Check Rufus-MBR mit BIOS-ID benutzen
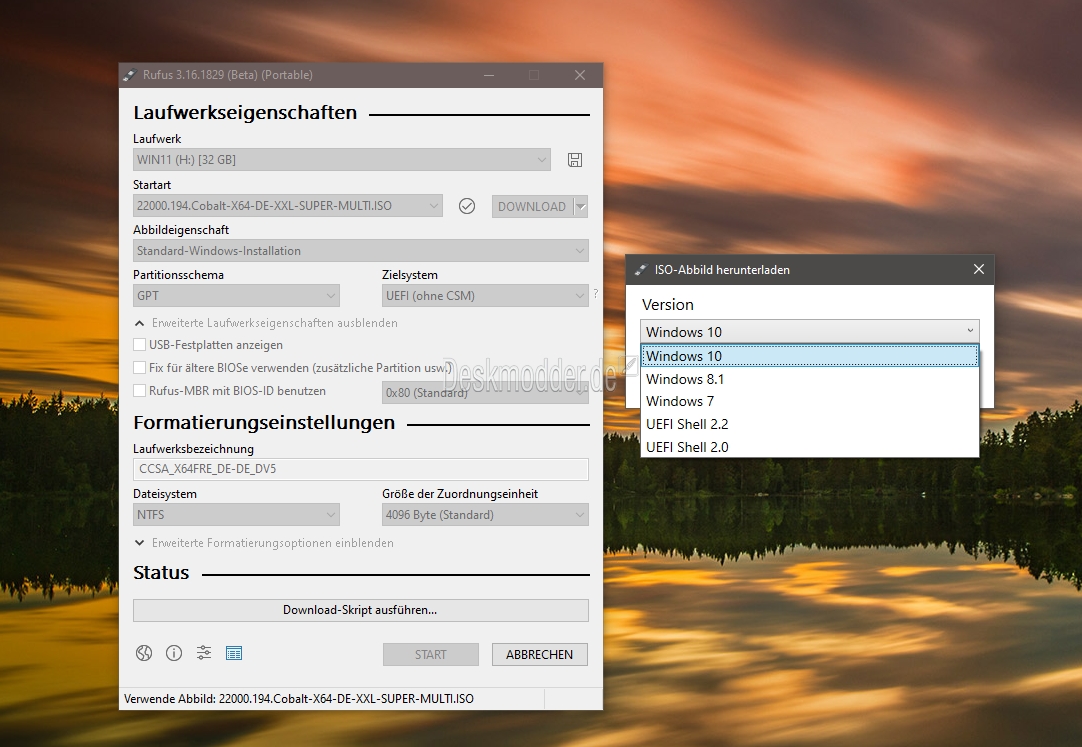Screen dimensions: 1082x747 coord(139,390)
